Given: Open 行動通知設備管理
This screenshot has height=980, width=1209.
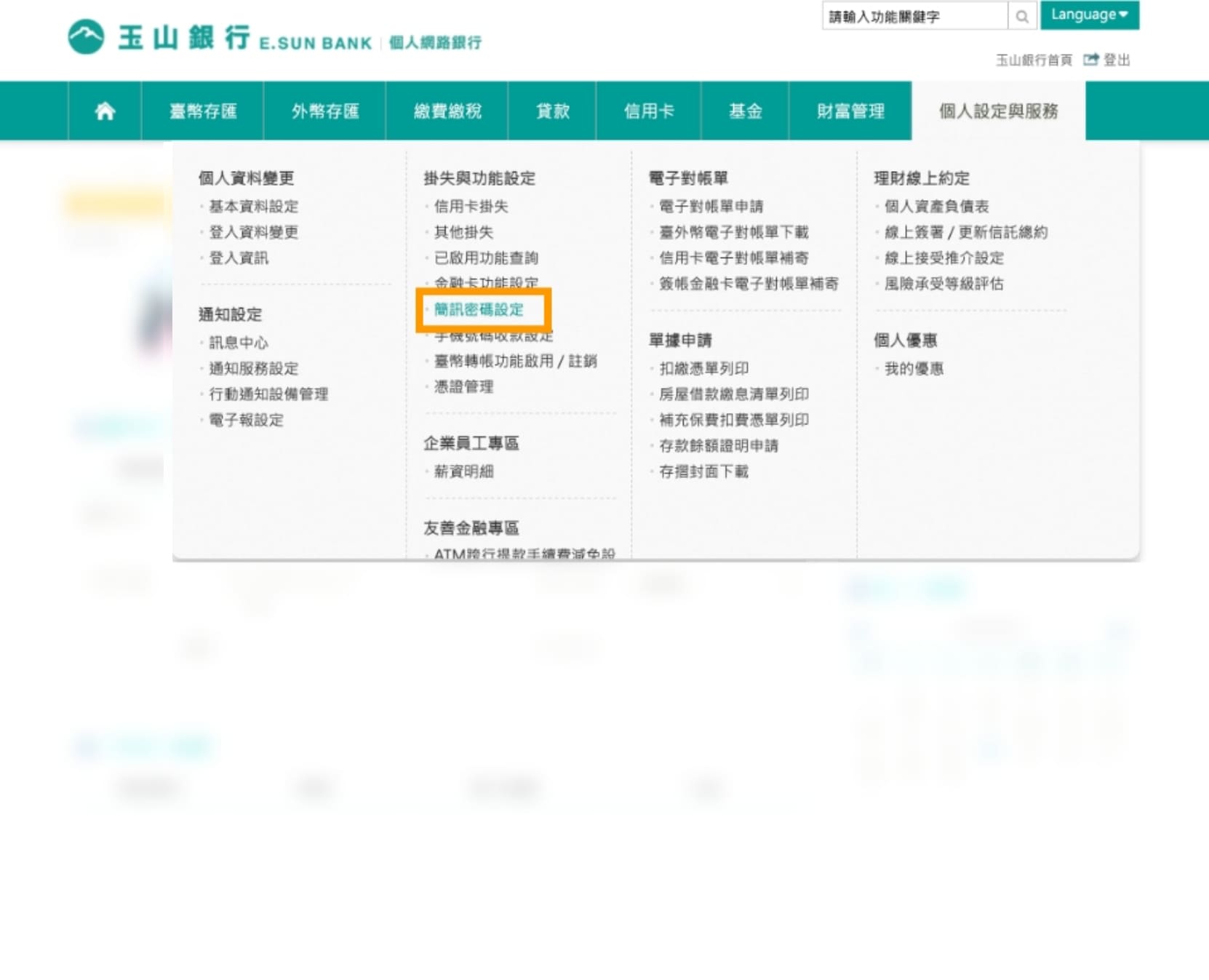Looking at the screenshot, I should [x=268, y=394].
